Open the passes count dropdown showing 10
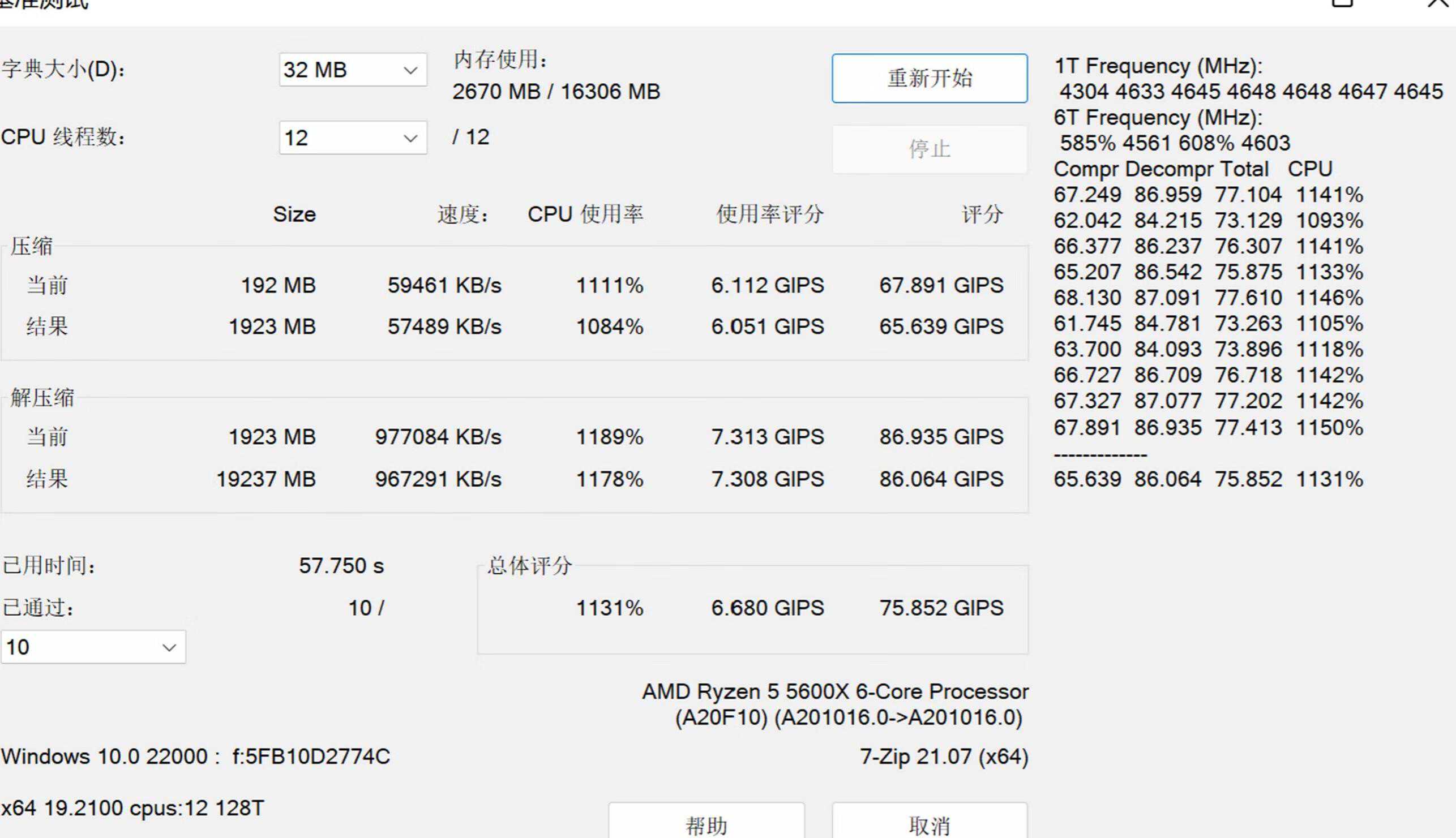This screenshot has height=838, width=1456. 92,647
